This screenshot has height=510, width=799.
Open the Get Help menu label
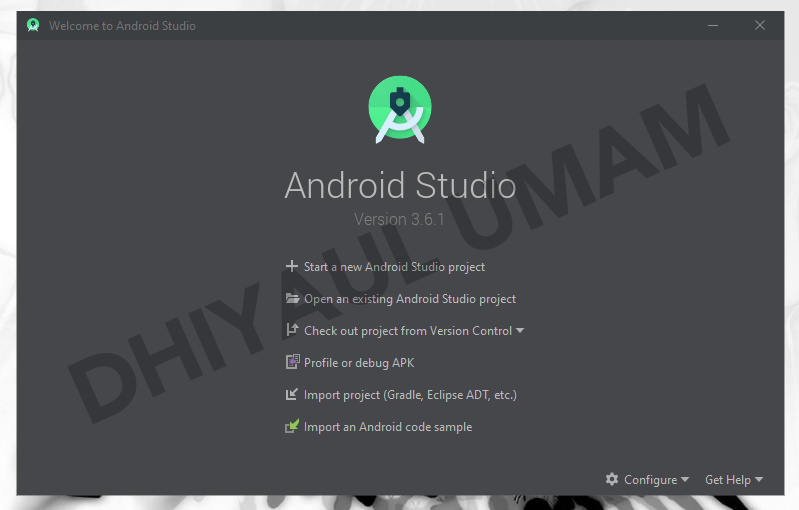(x=727, y=480)
